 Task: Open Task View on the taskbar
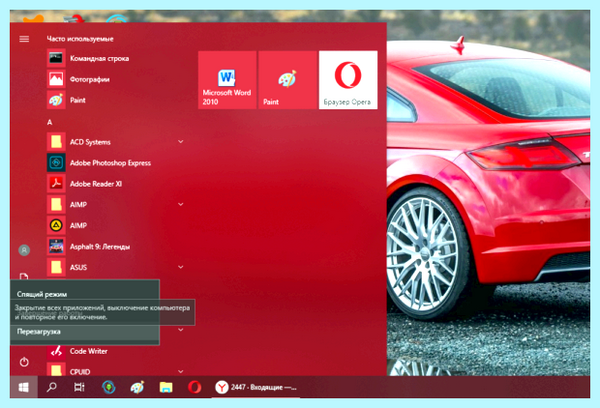(x=79, y=387)
